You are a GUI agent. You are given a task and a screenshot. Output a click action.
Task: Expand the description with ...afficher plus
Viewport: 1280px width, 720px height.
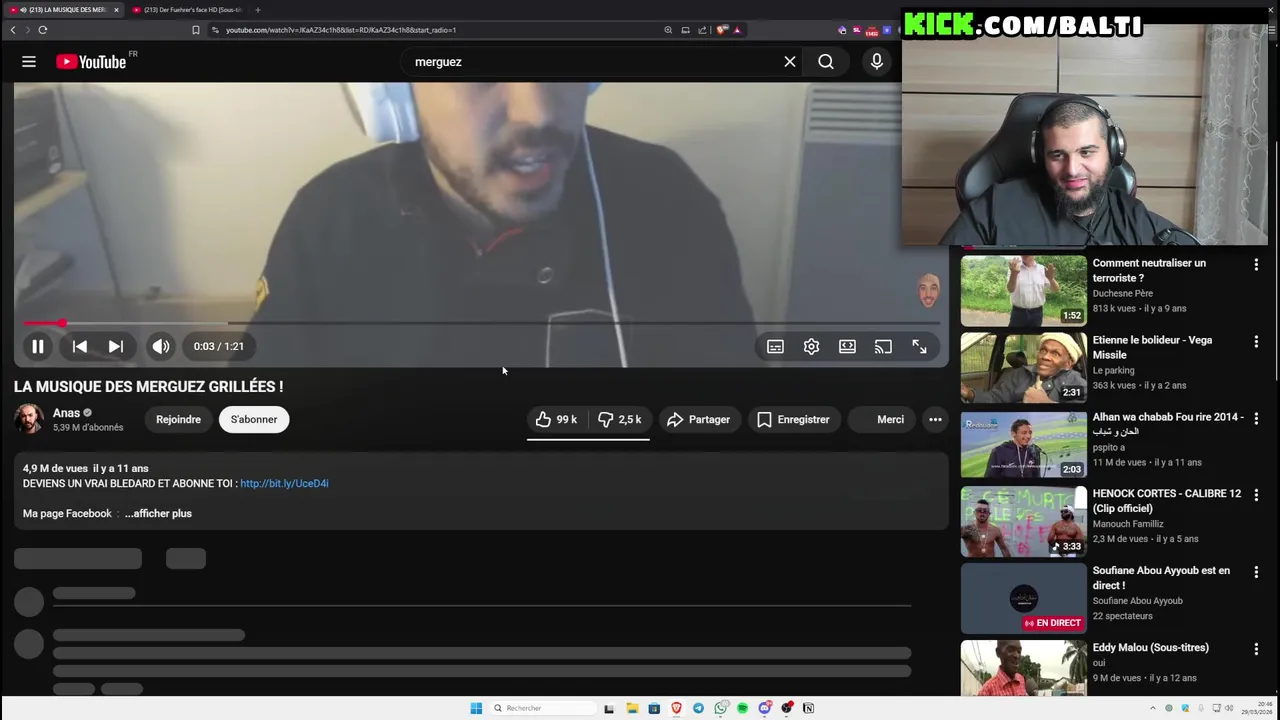click(158, 514)
